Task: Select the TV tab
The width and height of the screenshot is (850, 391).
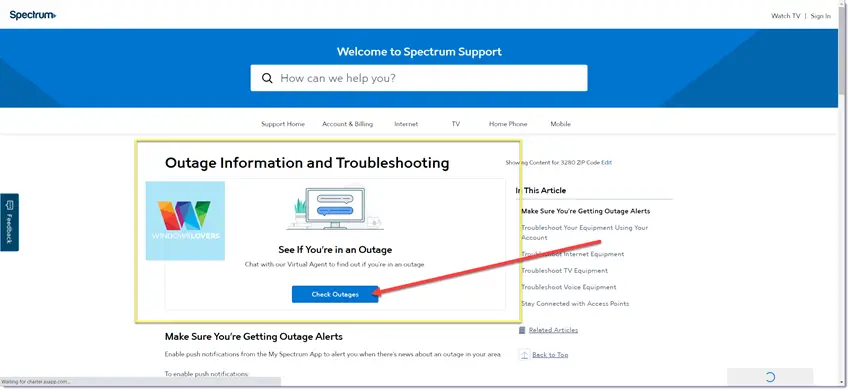Action: [x=455, y=124]
